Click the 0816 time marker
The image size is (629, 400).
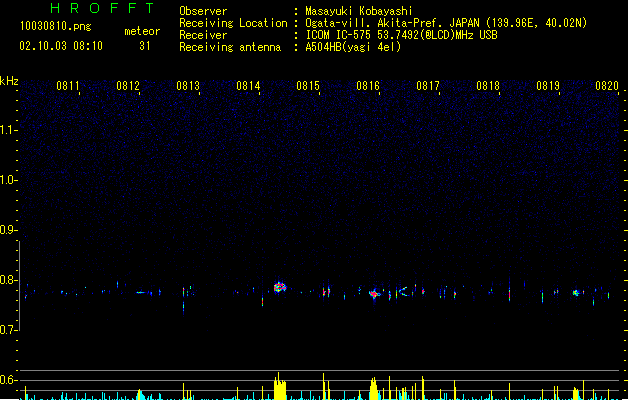368,86
